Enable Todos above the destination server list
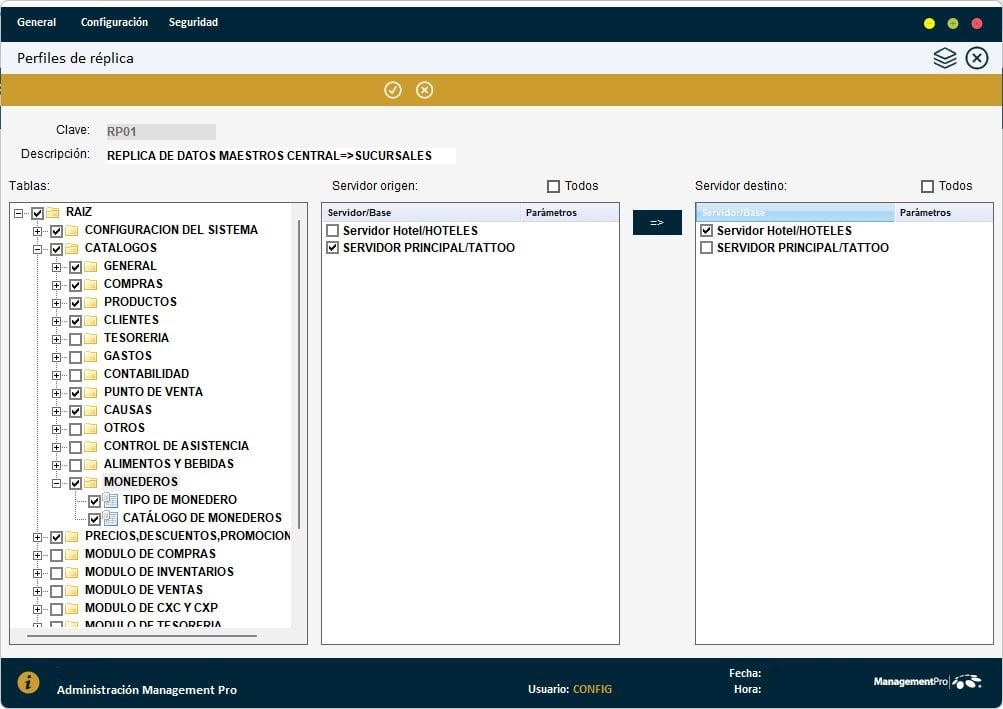Viewport: 1003px width, 709px height. point(926,185)
